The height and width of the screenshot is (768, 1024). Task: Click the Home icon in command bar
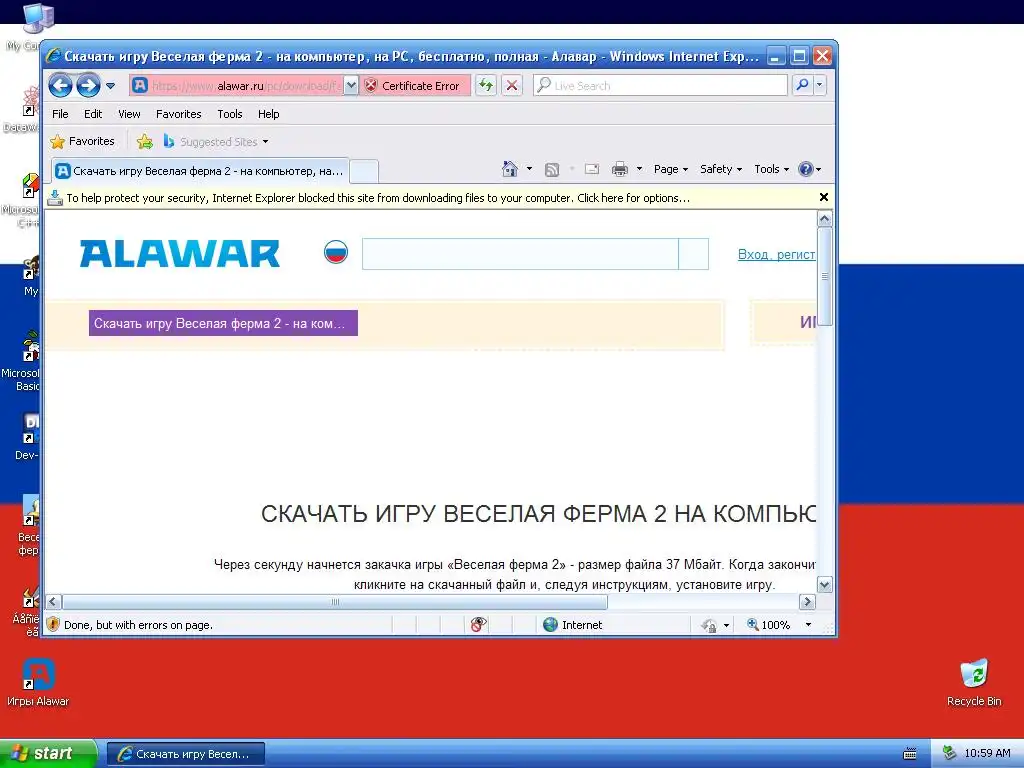(x=510, y=169)
